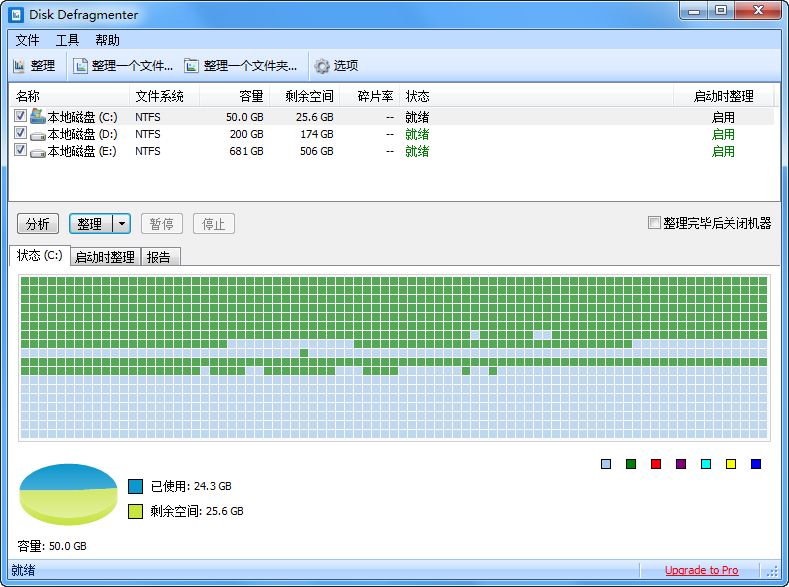Screen dimensions: 789x587
Task: Click the 50.0 GB capacity cell
Action: click(245, 117)
